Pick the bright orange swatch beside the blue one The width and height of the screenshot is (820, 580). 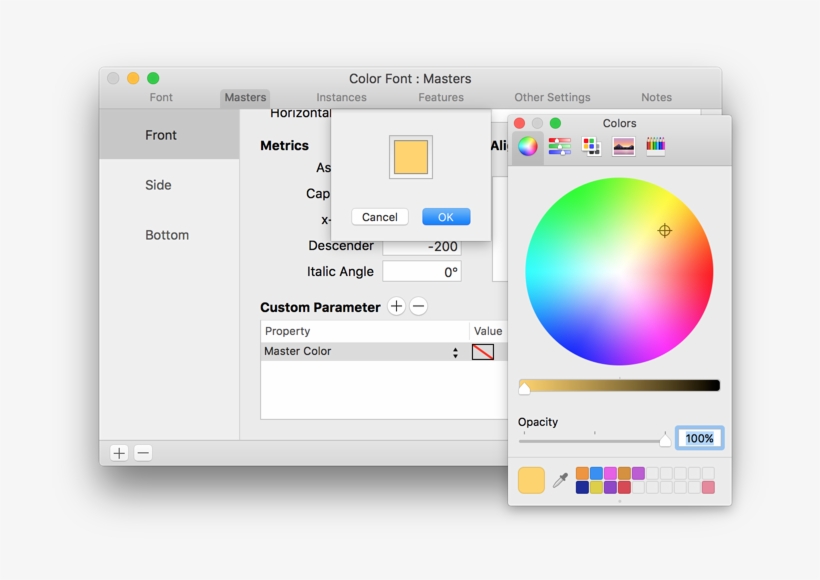582,473
